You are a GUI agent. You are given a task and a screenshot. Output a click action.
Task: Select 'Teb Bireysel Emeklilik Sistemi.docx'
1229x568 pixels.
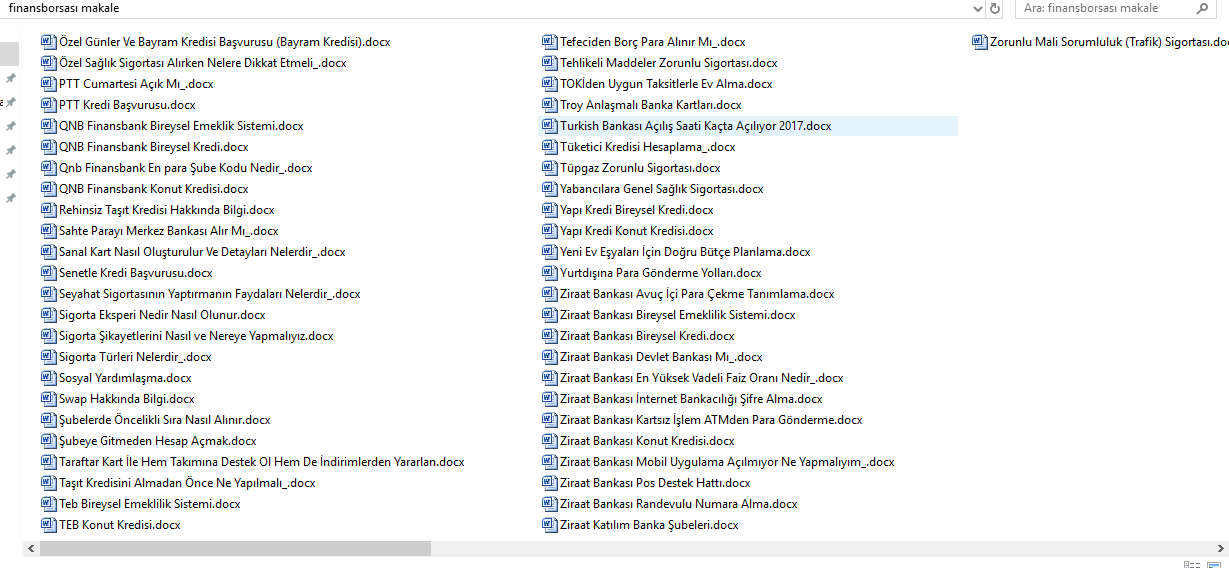click(x=150, y=504)
